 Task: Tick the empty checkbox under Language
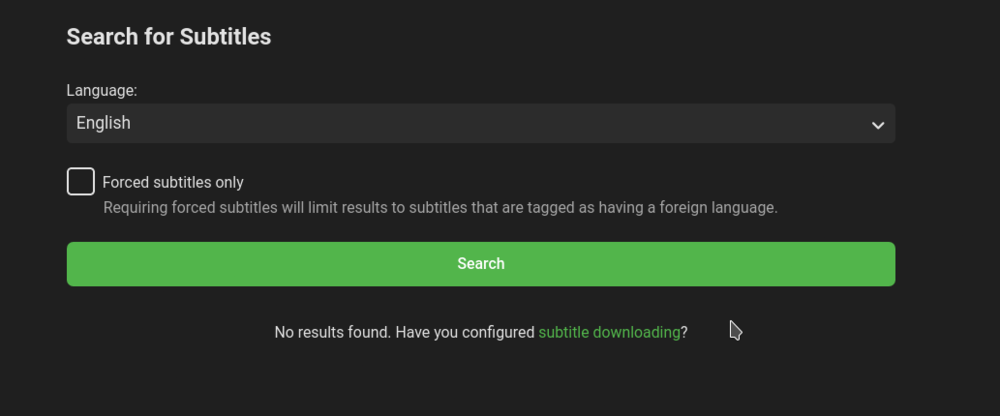pos(81,182)
